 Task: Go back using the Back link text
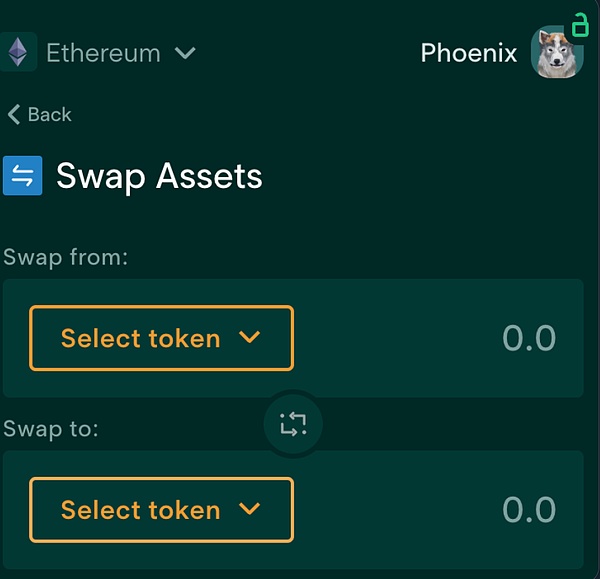pyautogui.click(x=50, y=114)
